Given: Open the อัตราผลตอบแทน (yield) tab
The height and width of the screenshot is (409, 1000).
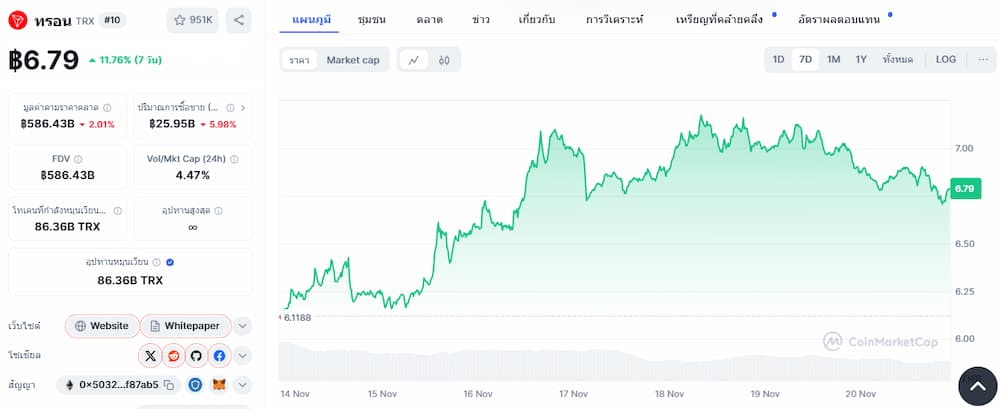Looking at the screenshot, I should [838, 19].
